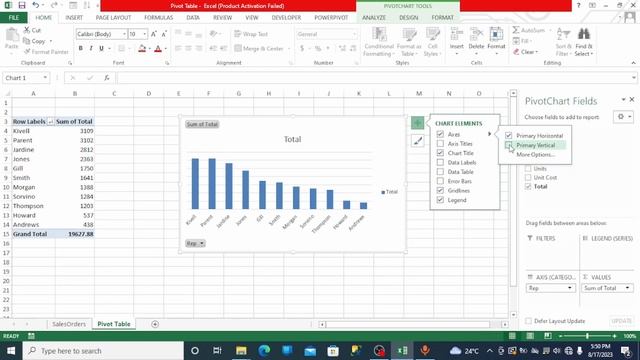This screenshot has height=360, width=640.
Task: Click the Chart Elements plus button
Action: click(417, 123)
